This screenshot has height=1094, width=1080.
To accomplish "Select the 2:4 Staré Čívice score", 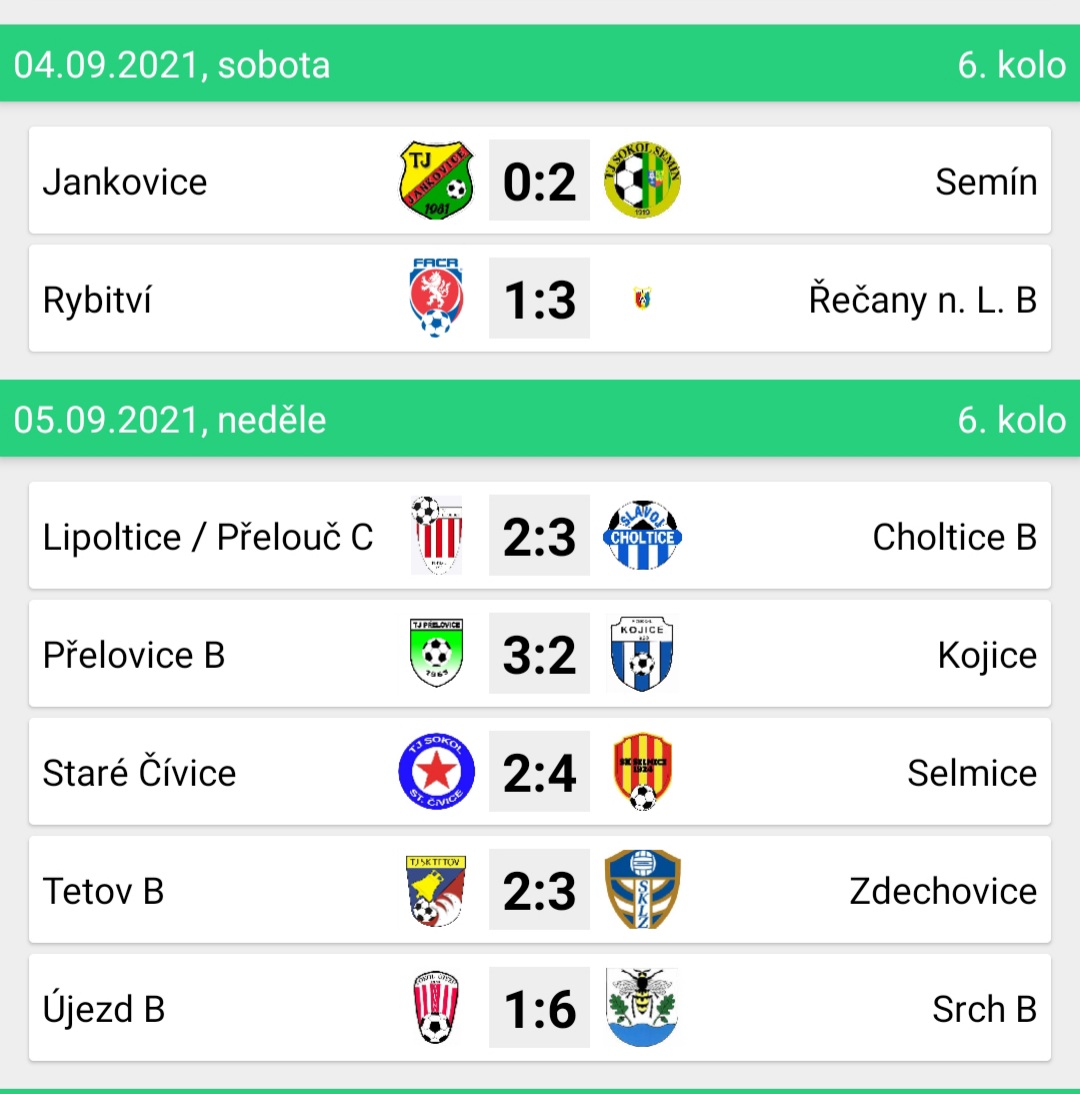I will 539,772.
